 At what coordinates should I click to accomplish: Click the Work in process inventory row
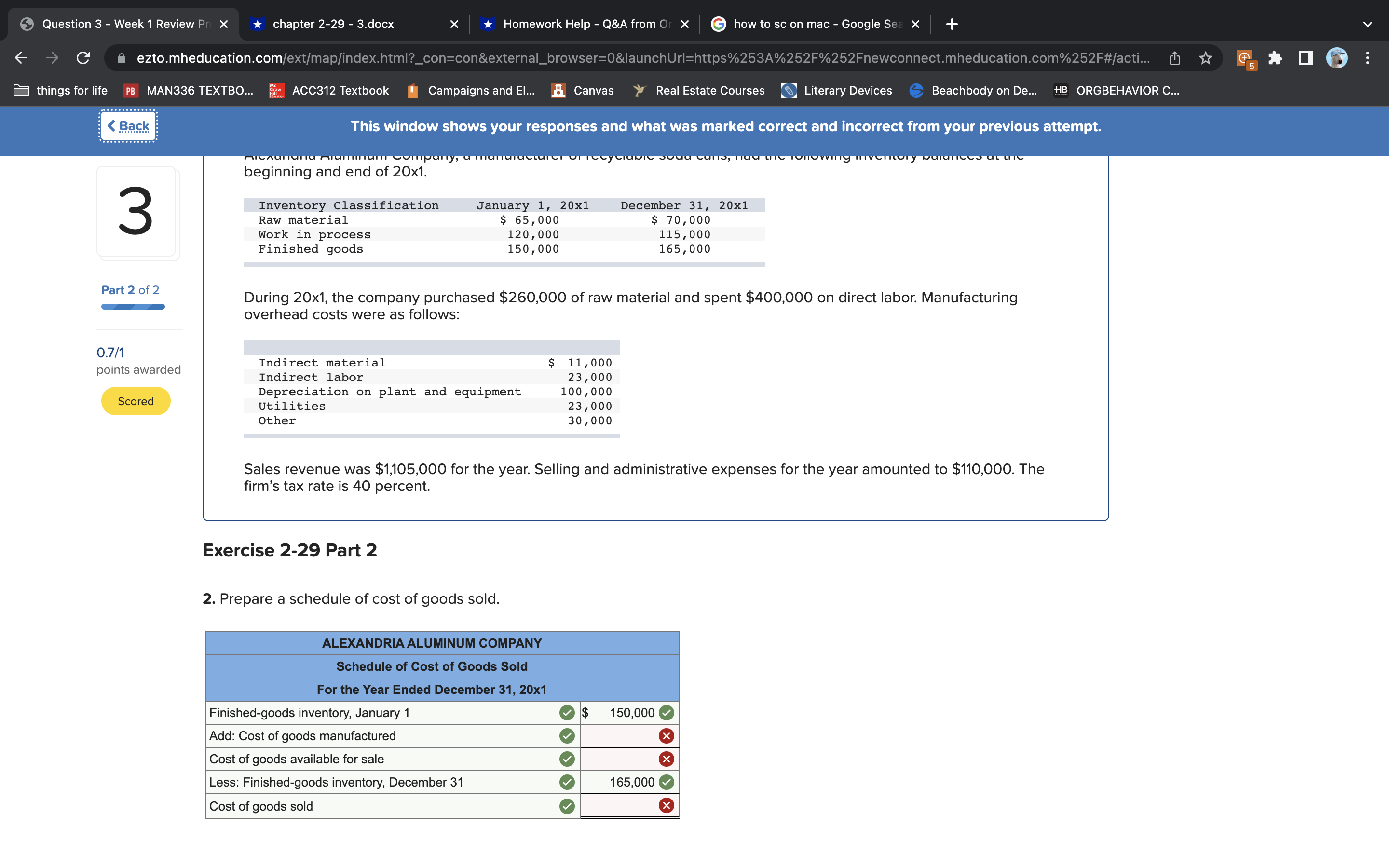[504, 234]
